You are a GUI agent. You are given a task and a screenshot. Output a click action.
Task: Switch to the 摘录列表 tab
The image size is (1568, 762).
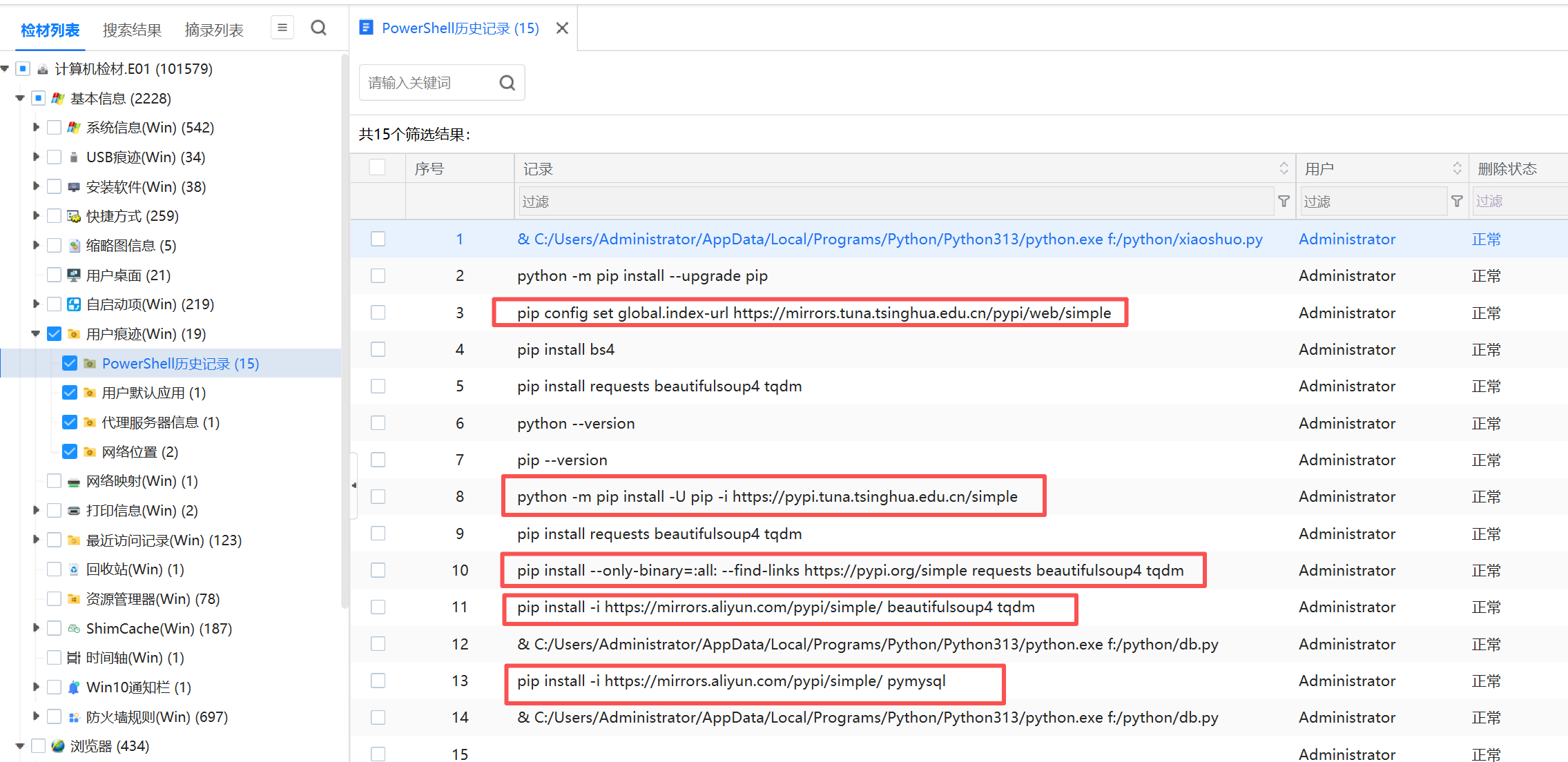214,30
